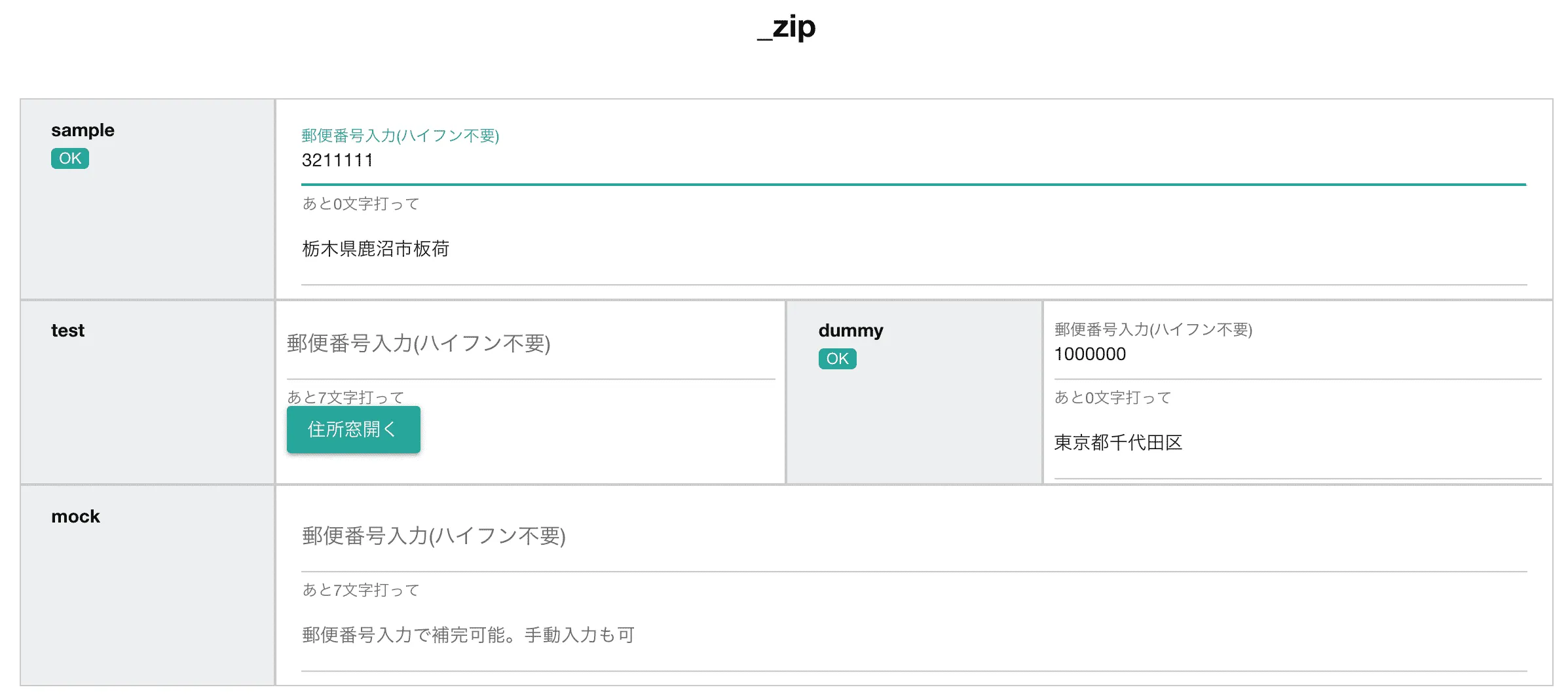
Task: Click あと7文字打って counter in test section
Action: point(345,397)
